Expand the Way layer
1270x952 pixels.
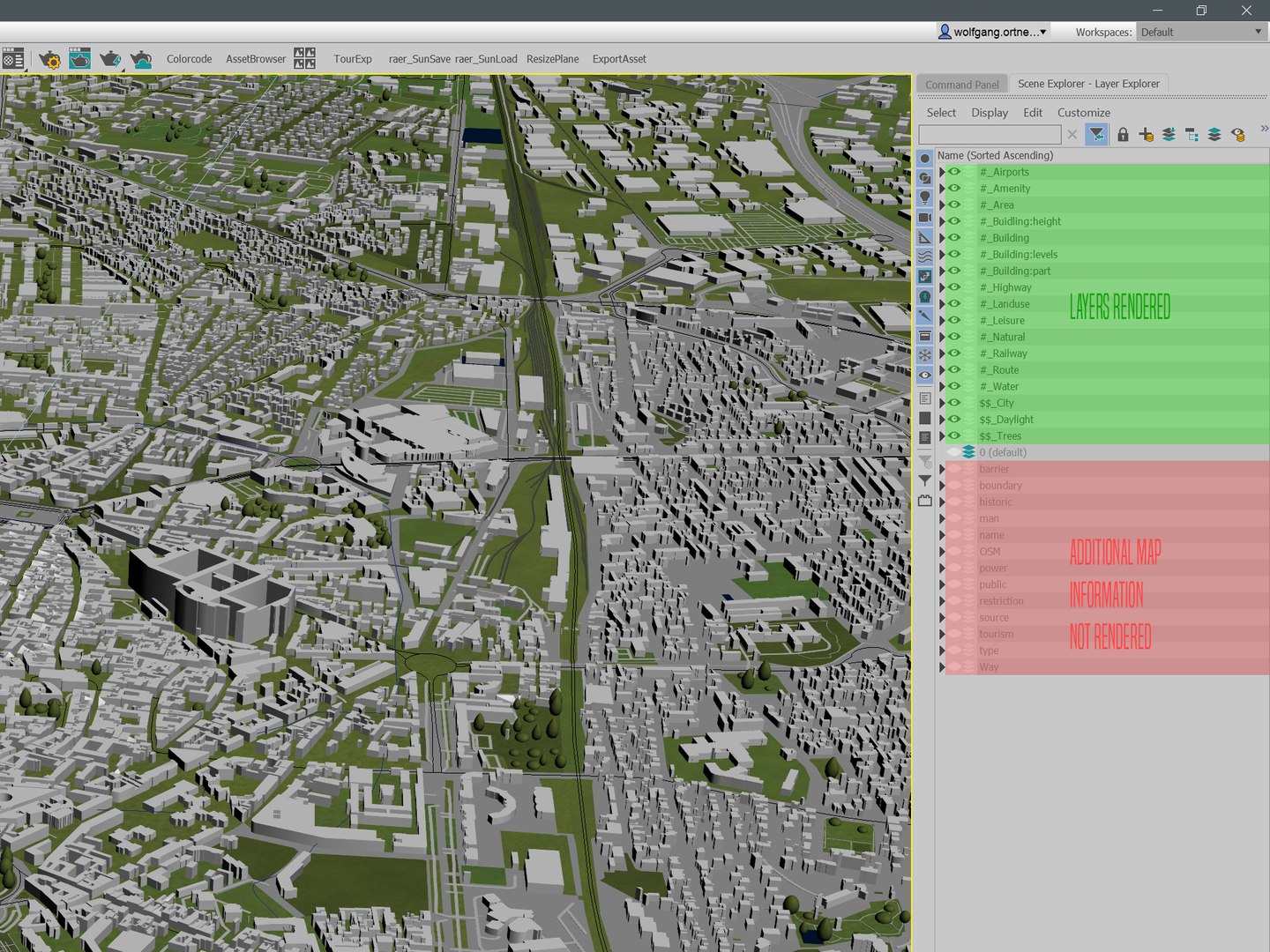tap(942, 667)
